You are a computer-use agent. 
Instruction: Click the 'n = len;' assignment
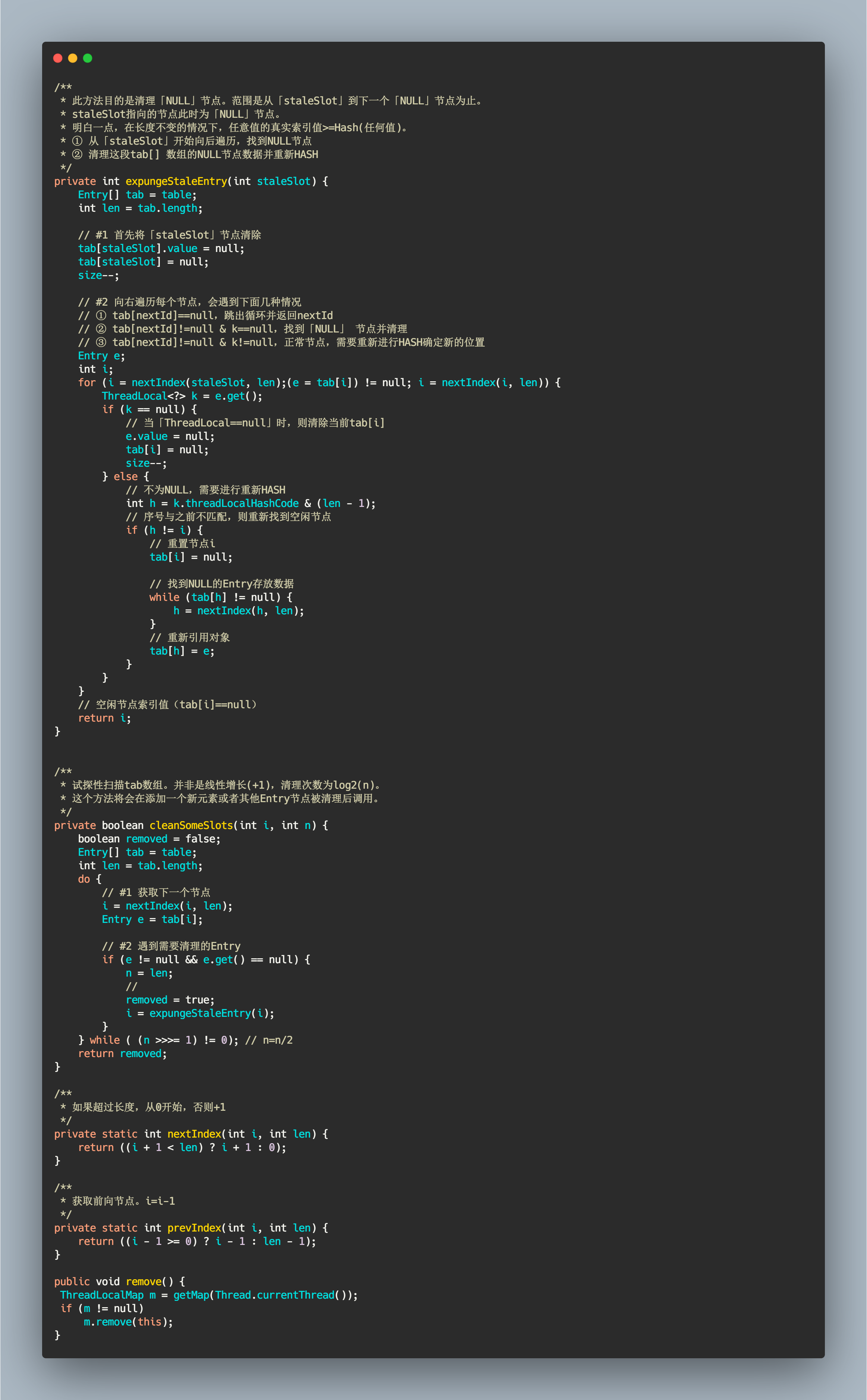[148, 973]
